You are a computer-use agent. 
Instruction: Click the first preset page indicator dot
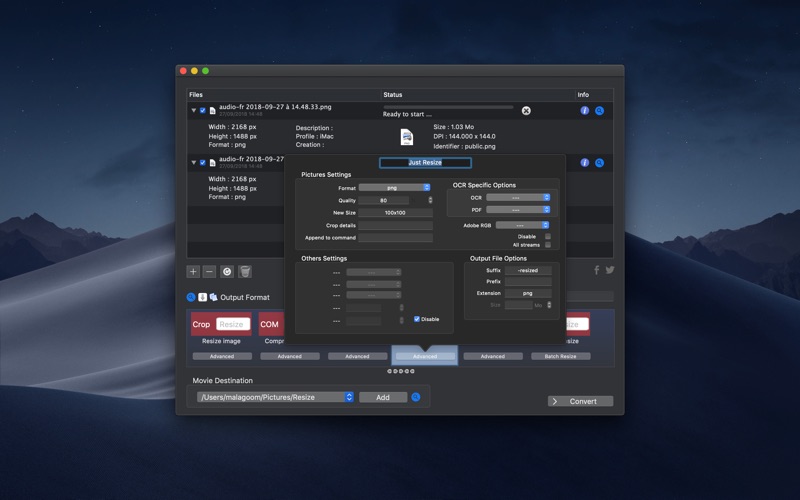[x=389, y=371]
